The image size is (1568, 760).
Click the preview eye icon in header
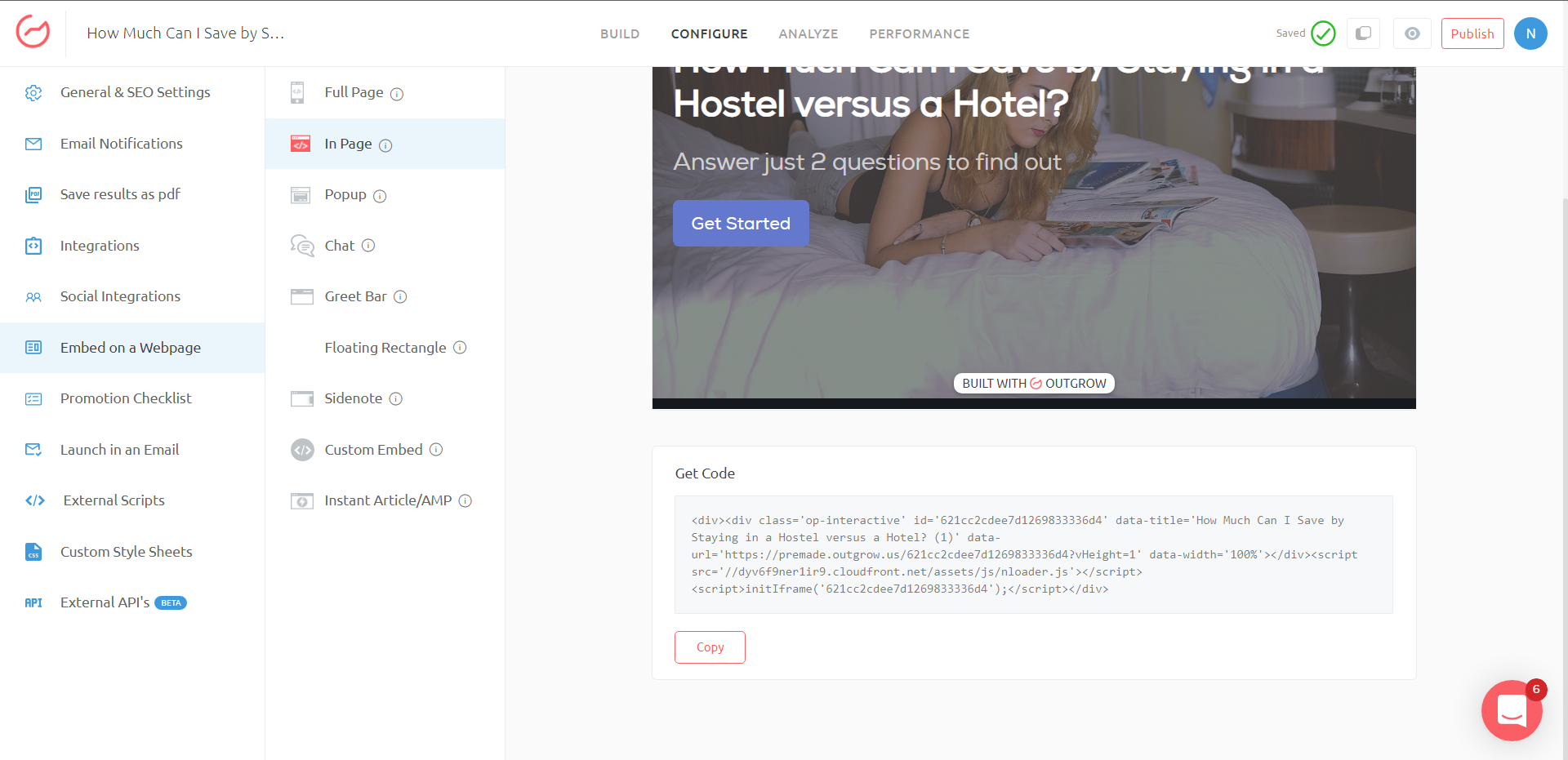[1412, 33]
